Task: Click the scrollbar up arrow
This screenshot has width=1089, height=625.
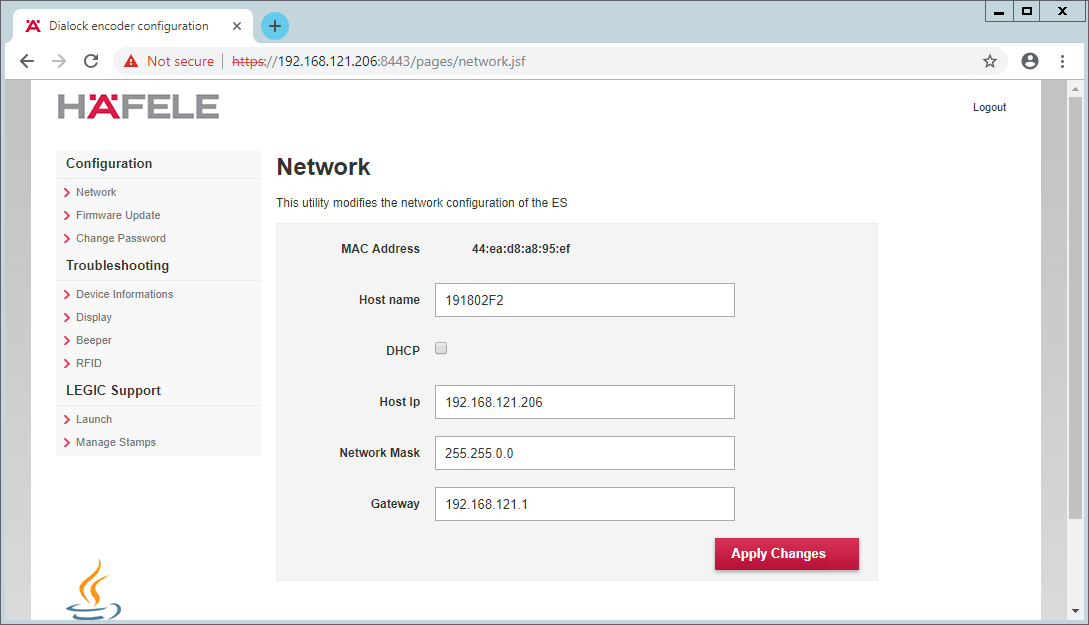Action: coord(1075,89)
